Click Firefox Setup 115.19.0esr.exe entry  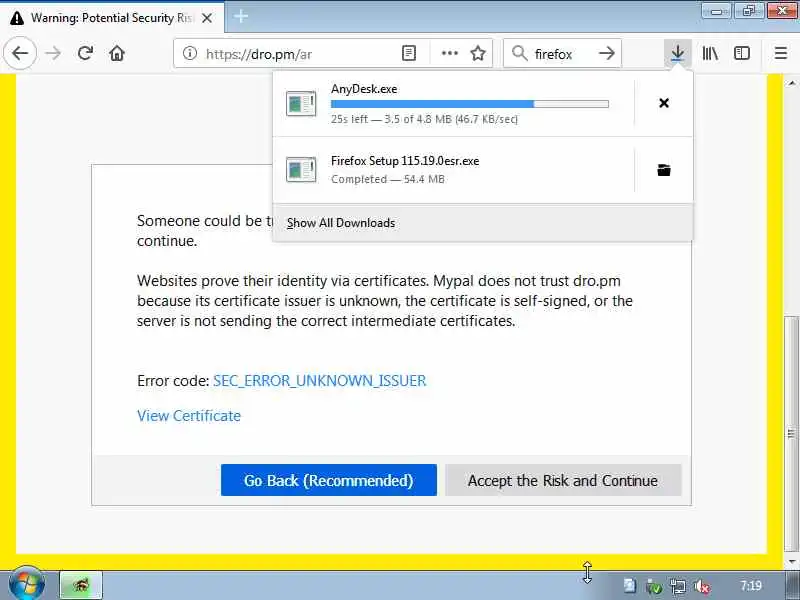tap(453, 170)
